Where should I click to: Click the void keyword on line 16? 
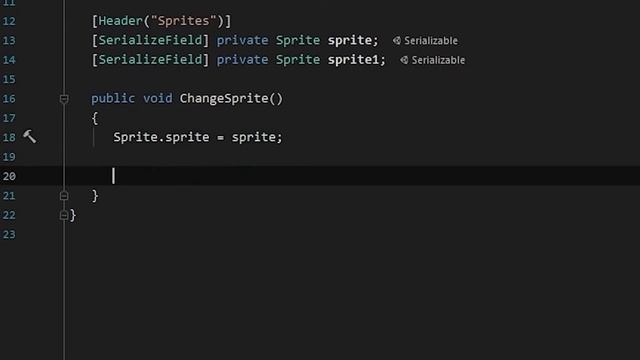[158, 98]
